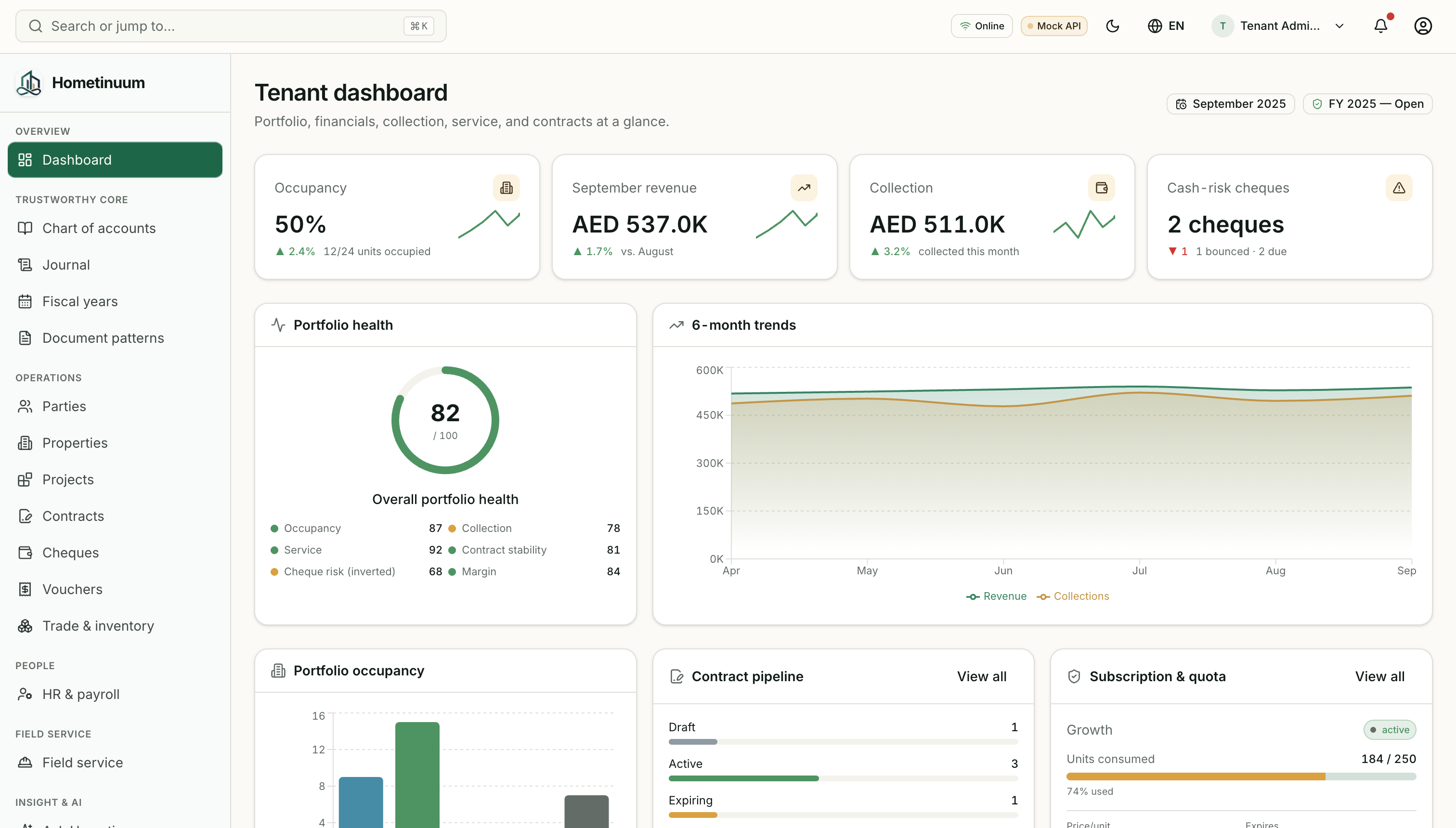The width and height of the screenshot is (1456, 828).
Task: Open Contracts in the sidebar
Action: tap(115, 516)
